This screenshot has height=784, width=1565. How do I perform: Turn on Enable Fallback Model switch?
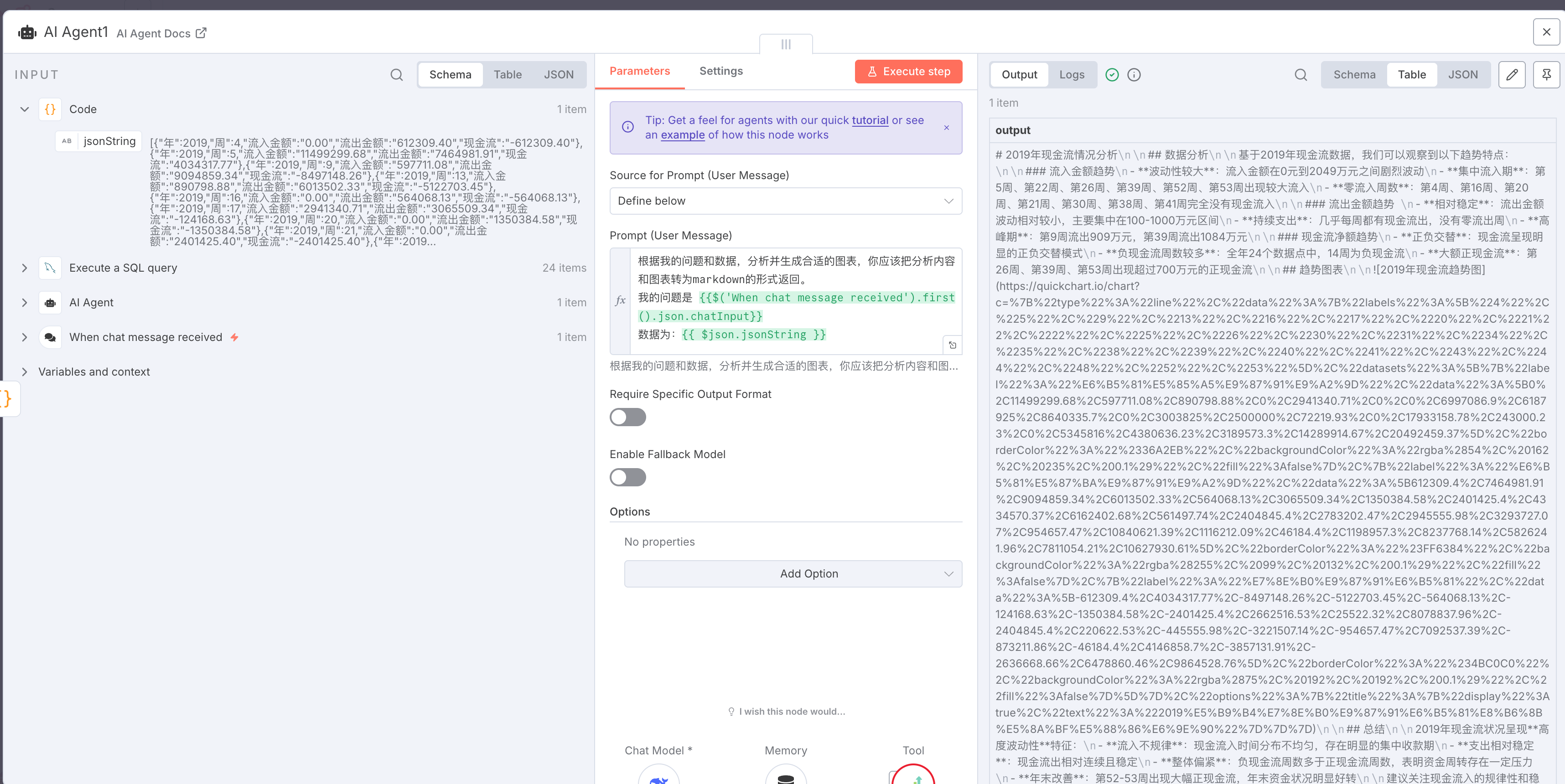[627, 477]
